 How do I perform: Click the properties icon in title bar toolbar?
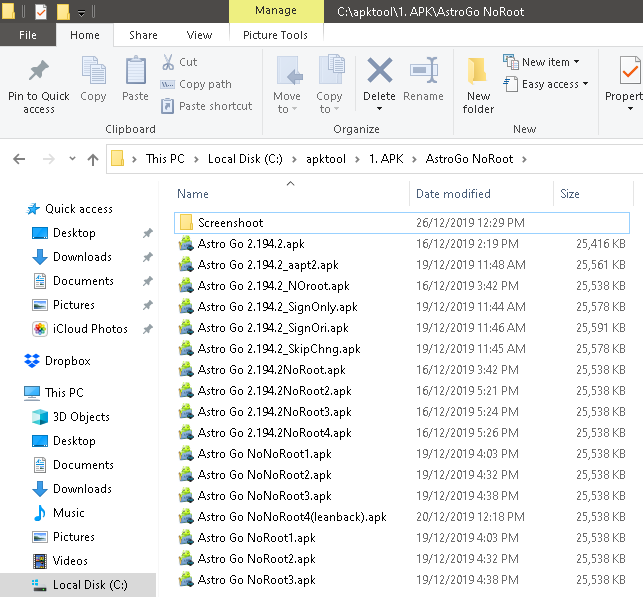[41, 11]
